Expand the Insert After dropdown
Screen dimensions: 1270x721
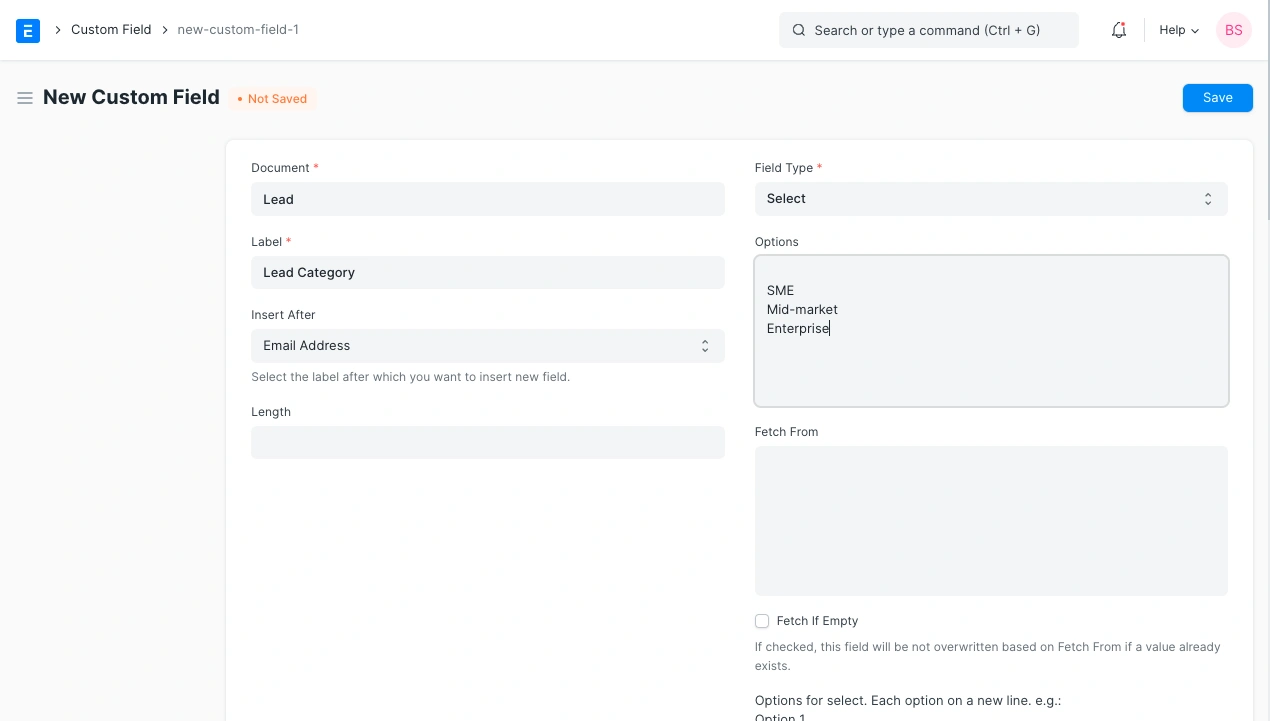pyautogui.click(x=487, y=346)
